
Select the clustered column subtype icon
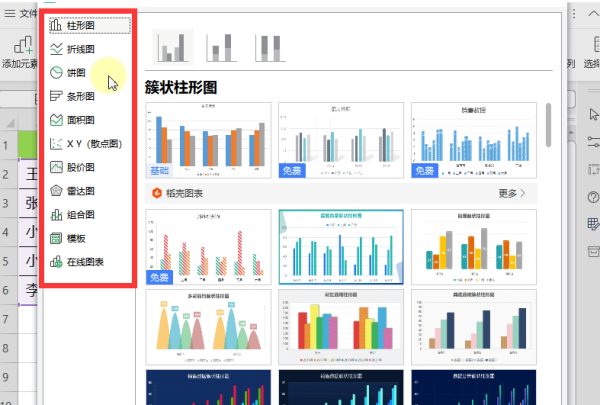pos(173,47)
